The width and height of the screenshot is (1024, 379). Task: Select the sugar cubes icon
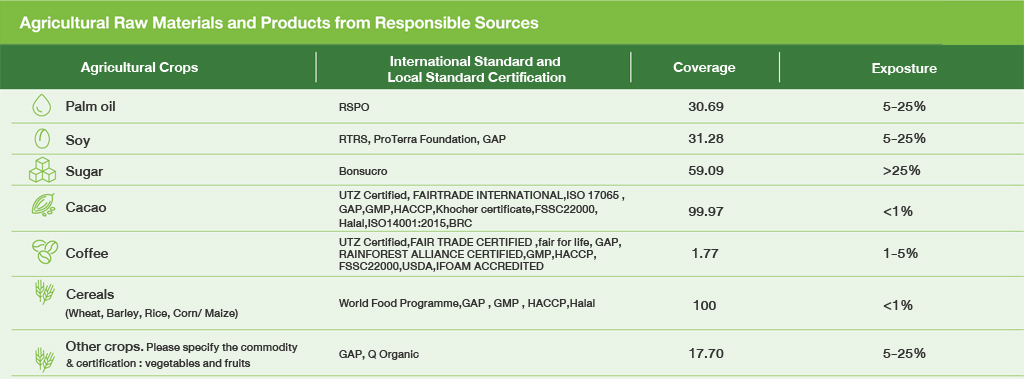coord(42,171)
